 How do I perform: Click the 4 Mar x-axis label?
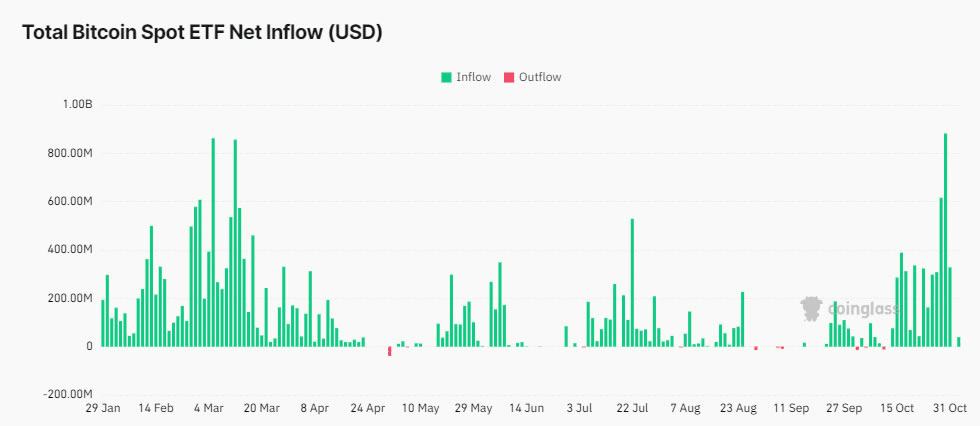pos(209,408)
